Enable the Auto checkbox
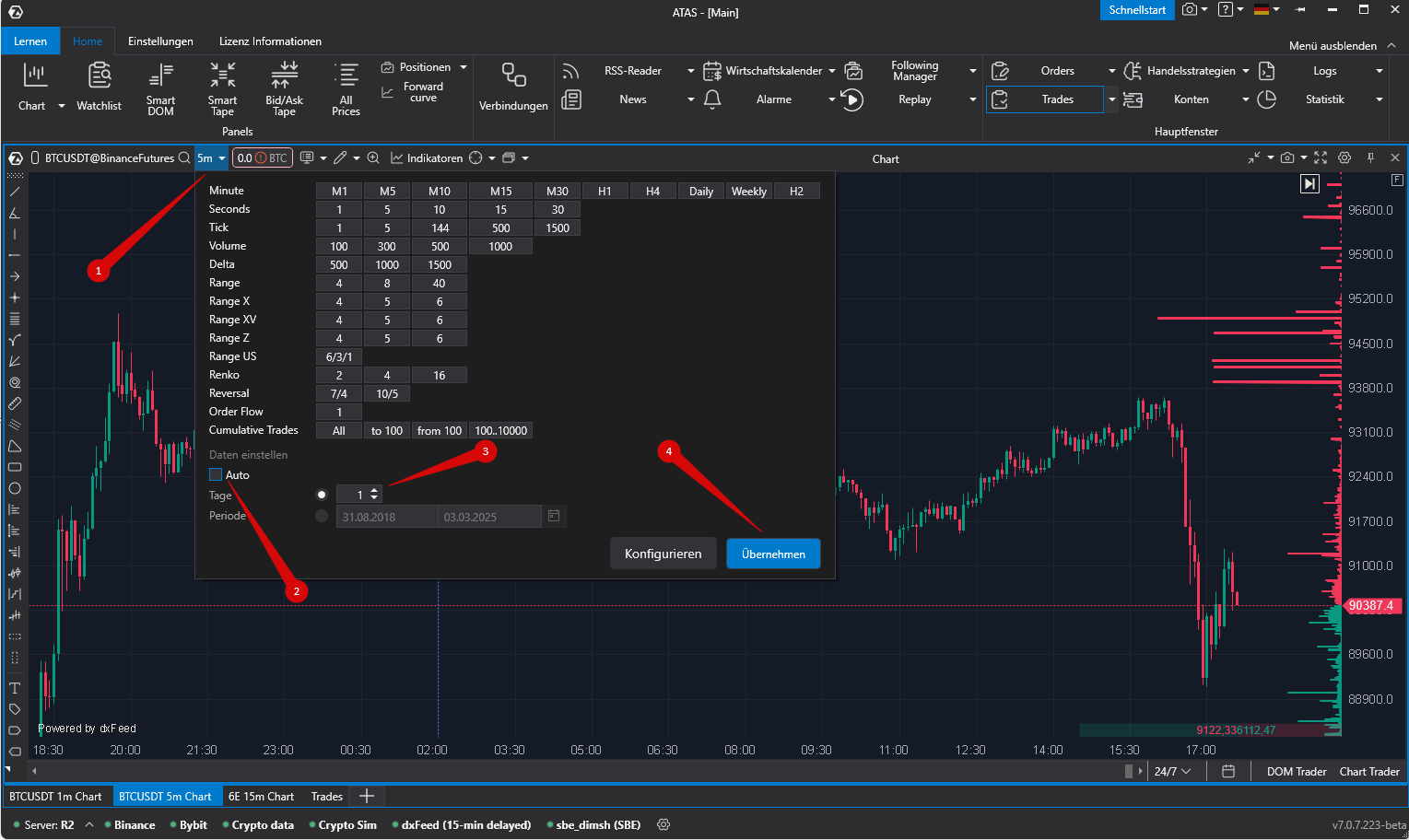 point(216,474)
